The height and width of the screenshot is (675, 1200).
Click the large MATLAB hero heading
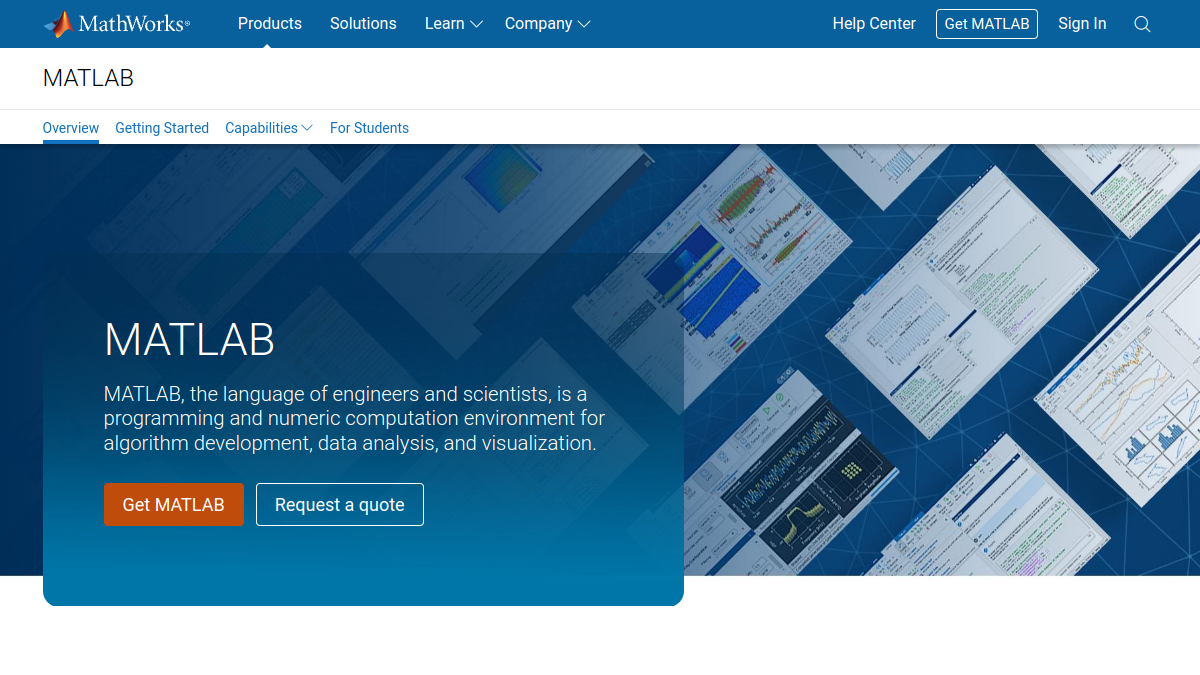[190, 340]
